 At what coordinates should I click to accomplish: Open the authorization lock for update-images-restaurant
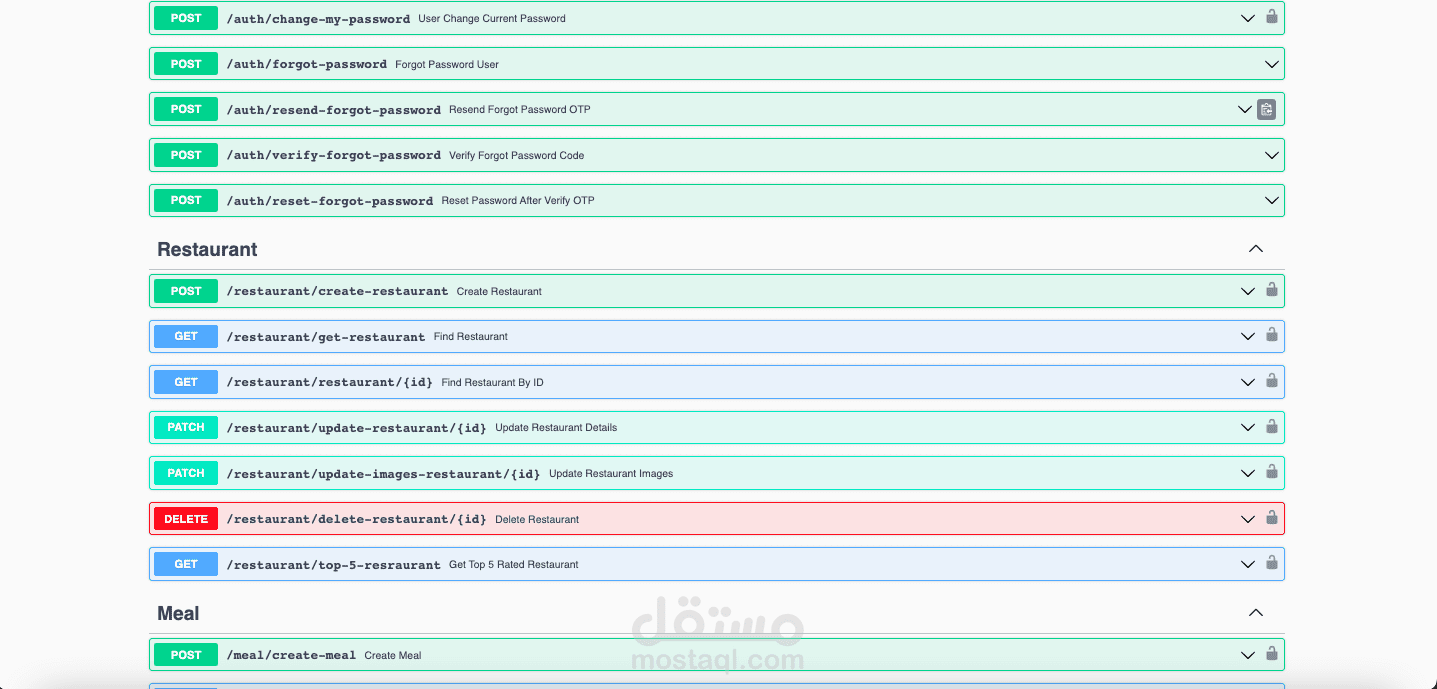(x=1271, y=472)
